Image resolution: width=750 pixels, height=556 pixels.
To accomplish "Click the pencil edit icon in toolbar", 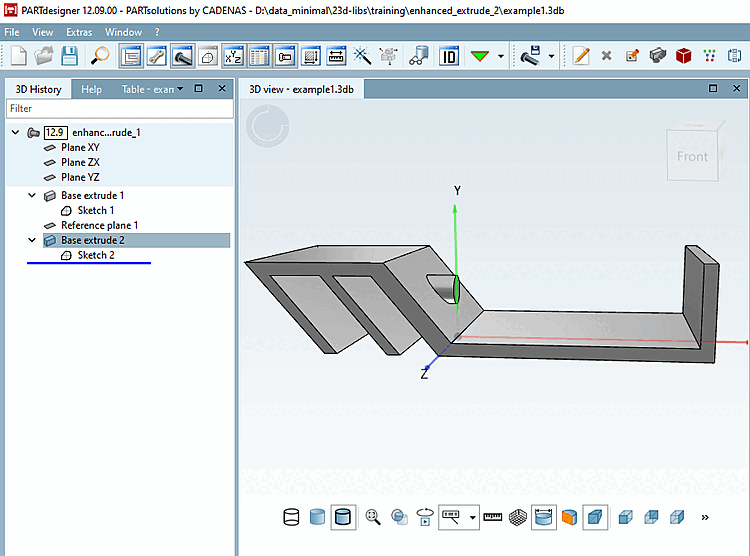I will pyautogui.click(x=581, y=55).
